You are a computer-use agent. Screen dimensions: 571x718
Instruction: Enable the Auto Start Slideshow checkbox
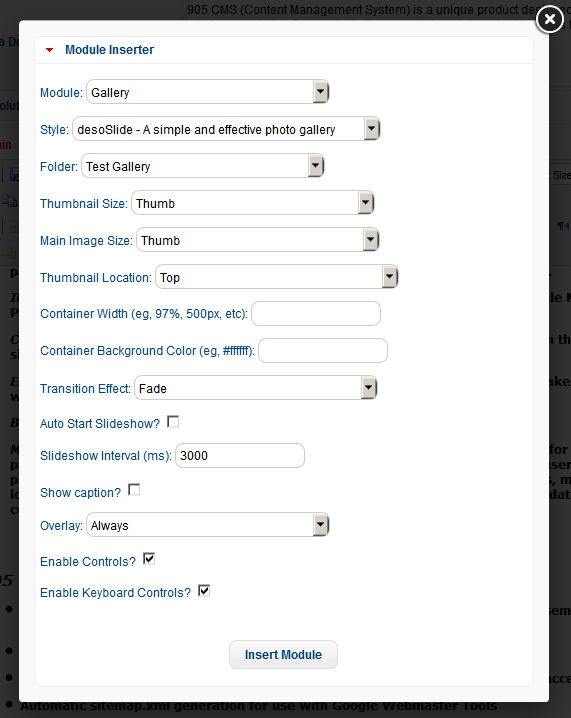click(x=173, y=421)
